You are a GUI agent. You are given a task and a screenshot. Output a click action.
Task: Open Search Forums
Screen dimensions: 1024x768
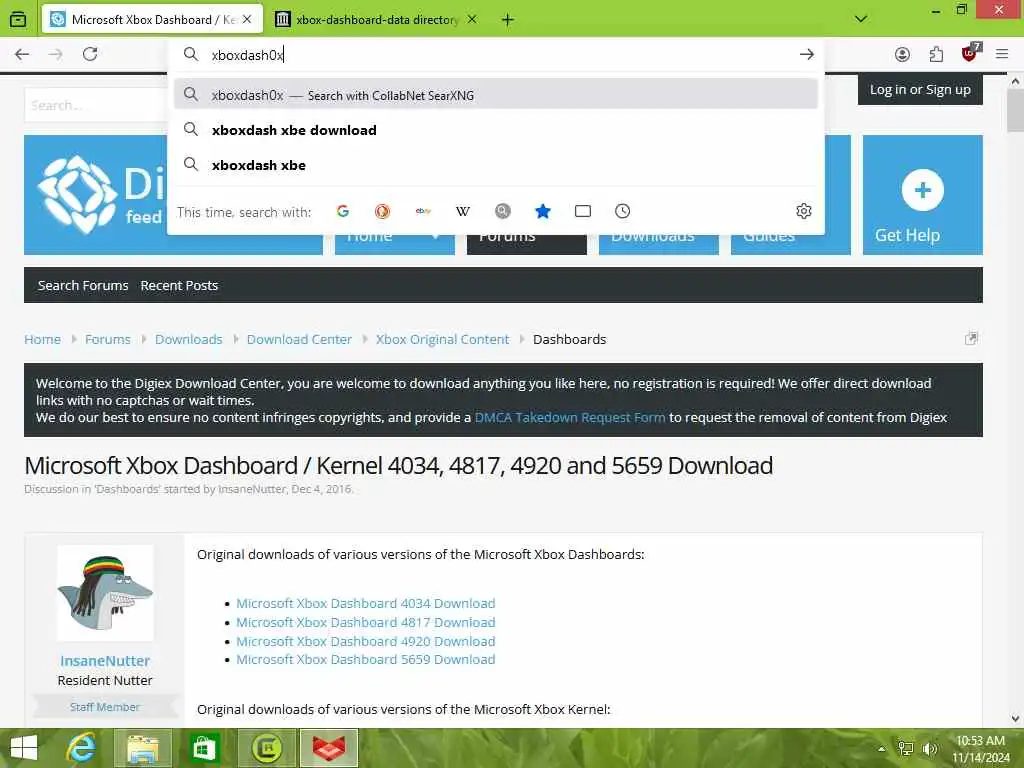83,285
